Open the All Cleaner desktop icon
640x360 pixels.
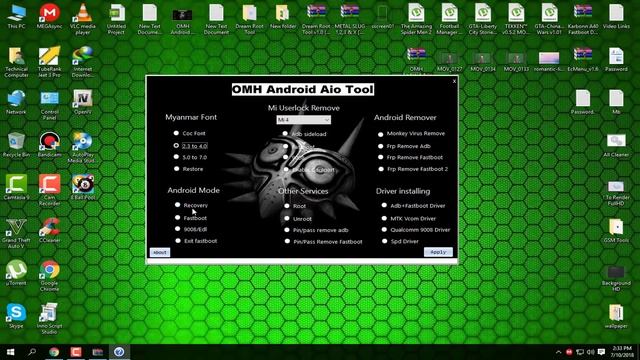point(616,145)
